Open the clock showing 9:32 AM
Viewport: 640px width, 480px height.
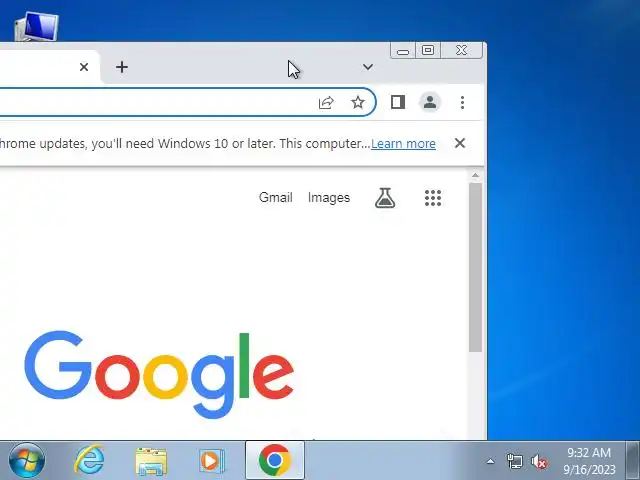(589, 461)
